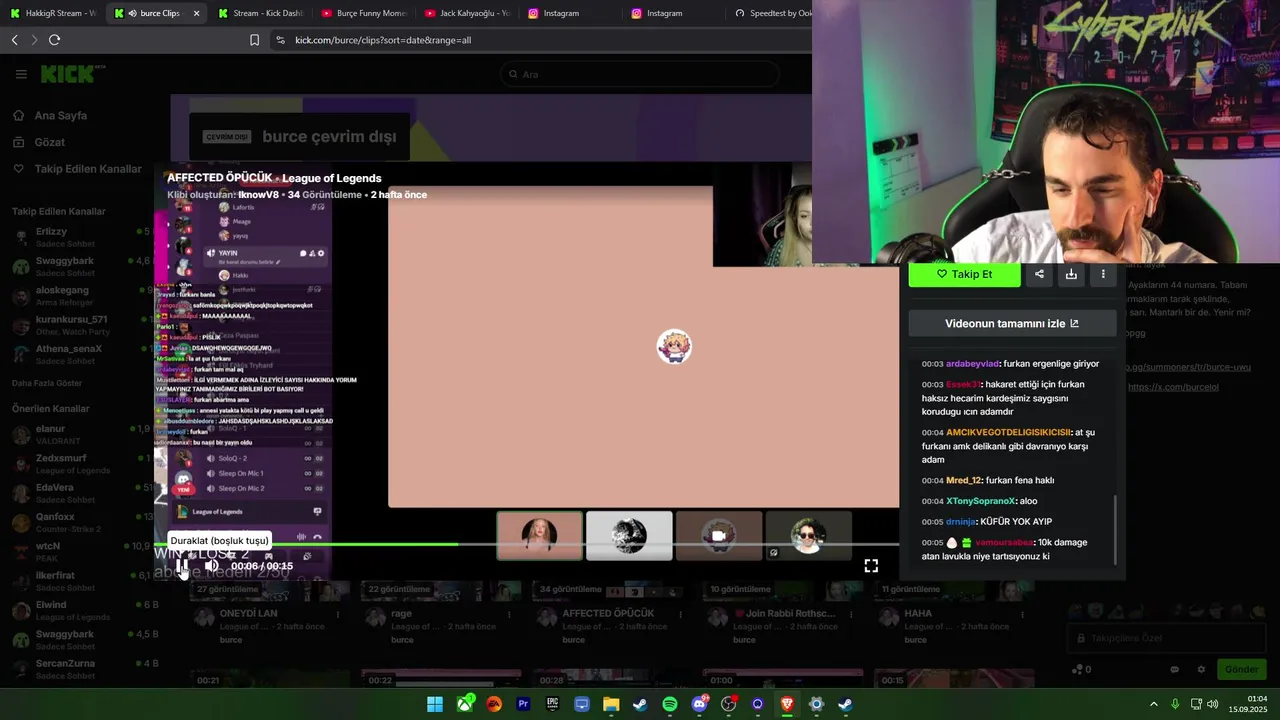Screen dimensions: 1280x720
Task: Expand Daha Fazla Göster in sidebar
Action: pos(47,383)
